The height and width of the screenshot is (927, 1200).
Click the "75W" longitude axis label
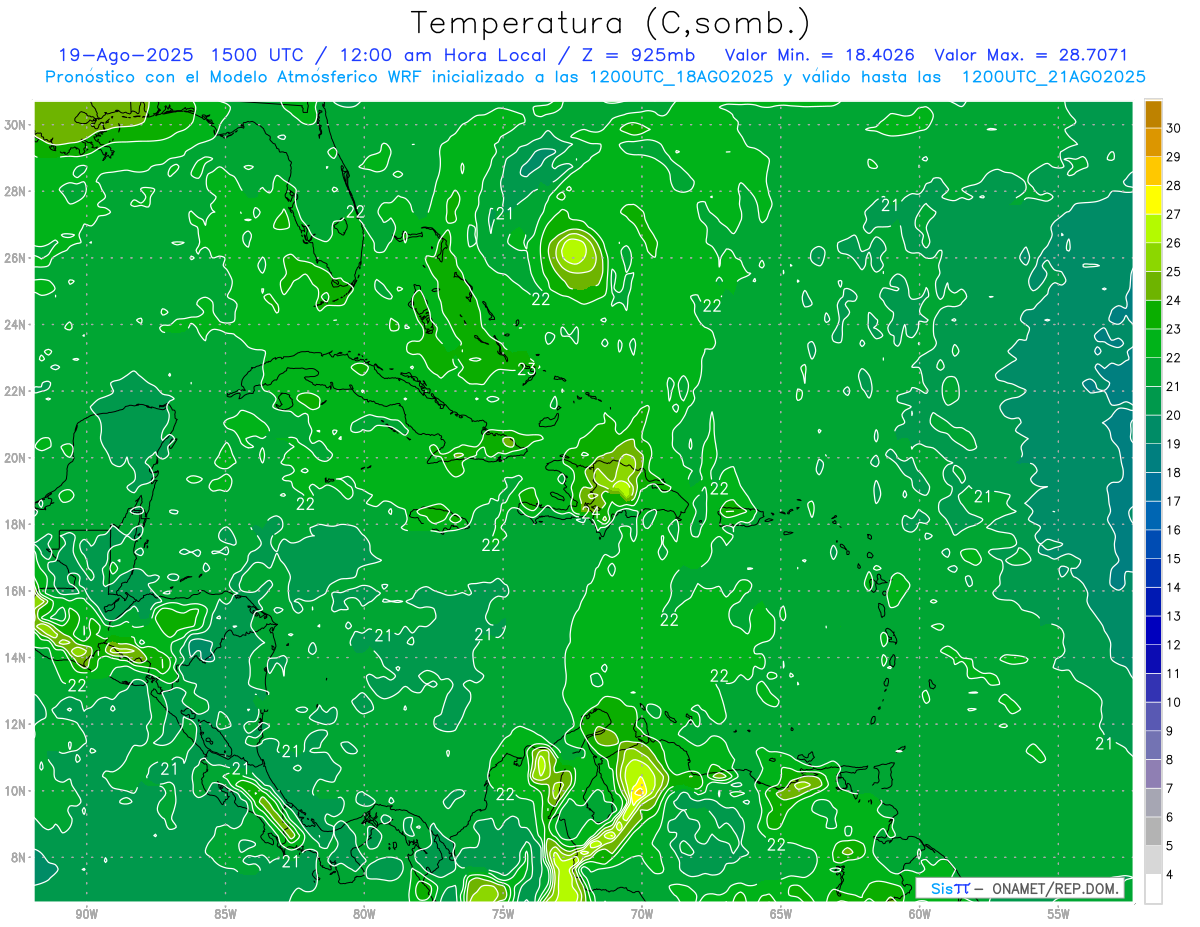click(x=503, y=915)
